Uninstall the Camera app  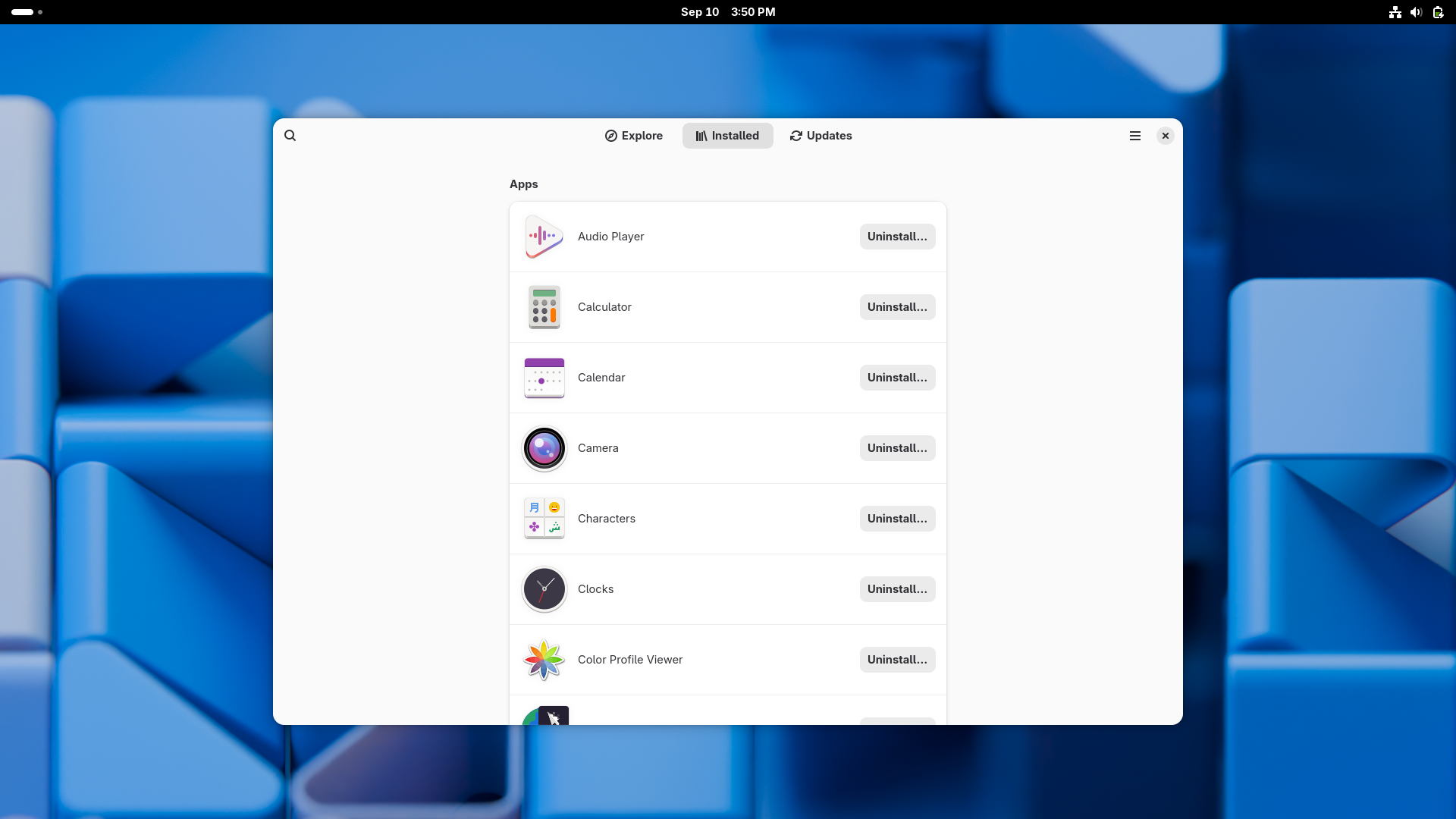tap(897, 448)
